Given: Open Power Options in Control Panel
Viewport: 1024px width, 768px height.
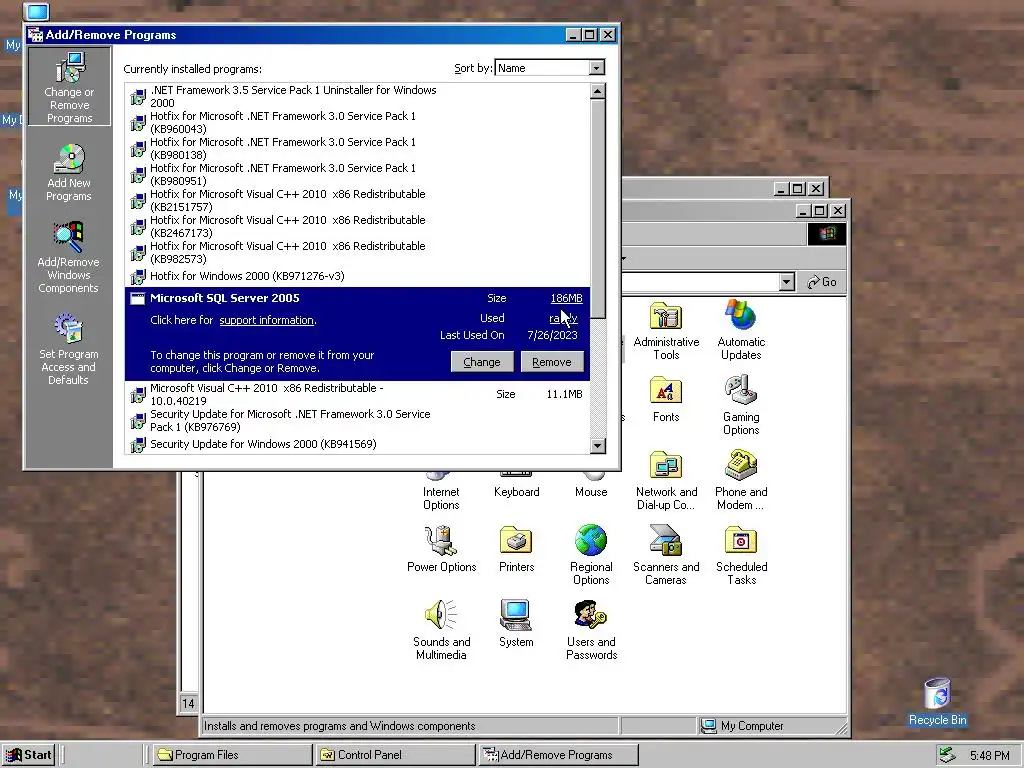Looking at the screenshot, I should coord(441,549).
